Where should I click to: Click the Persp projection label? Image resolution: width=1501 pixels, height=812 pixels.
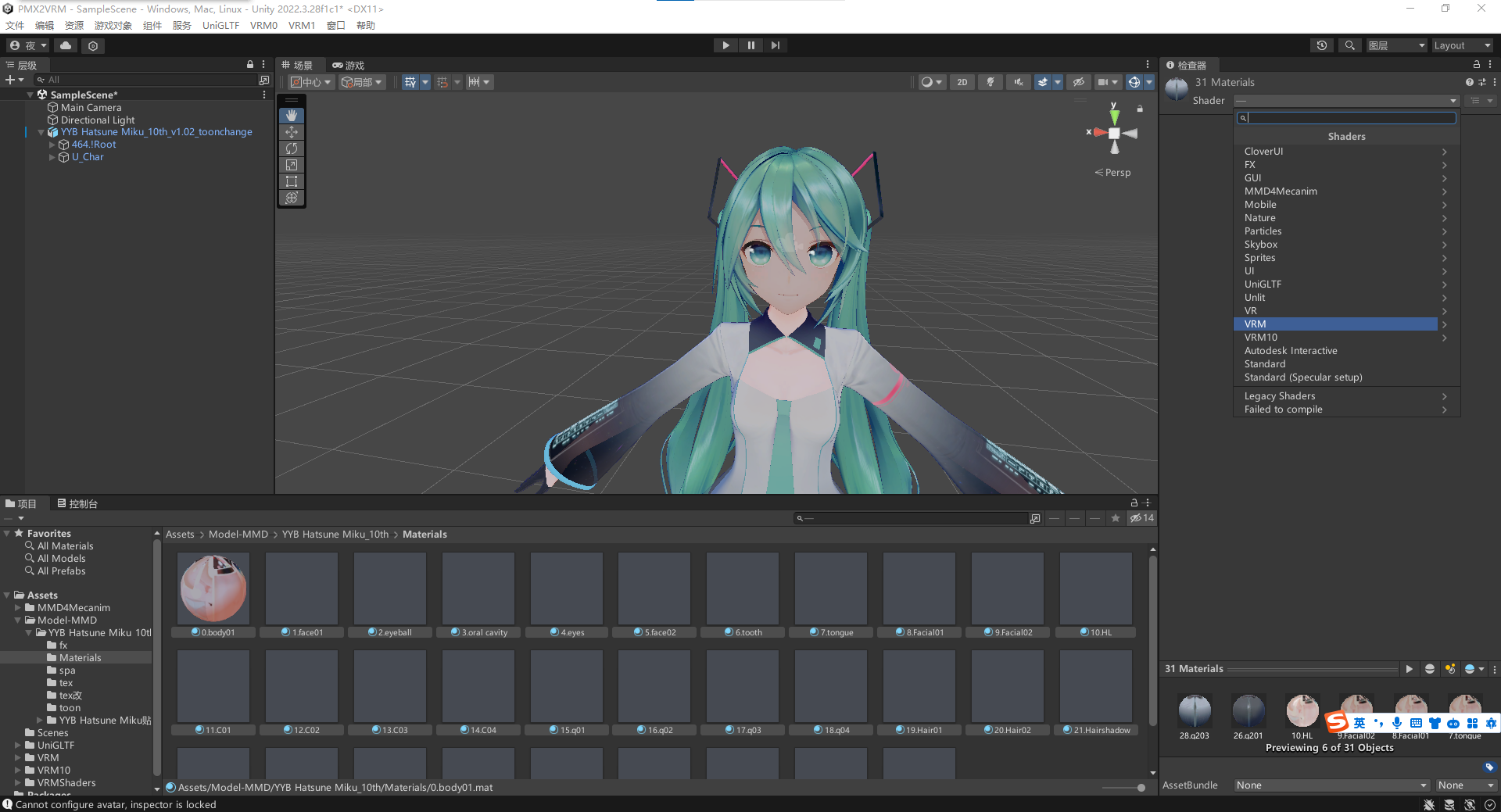pyautogui.click(x=1113, y=173)
